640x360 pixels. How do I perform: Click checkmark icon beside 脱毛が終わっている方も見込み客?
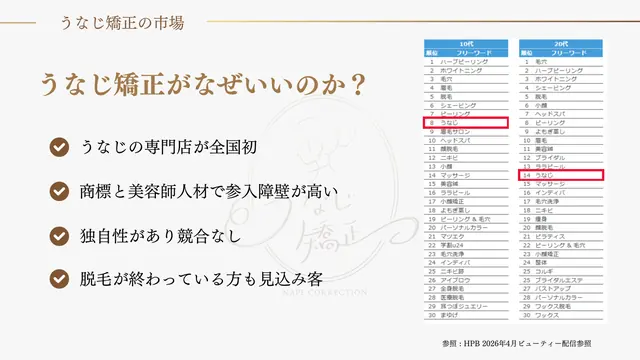point(59,279)
